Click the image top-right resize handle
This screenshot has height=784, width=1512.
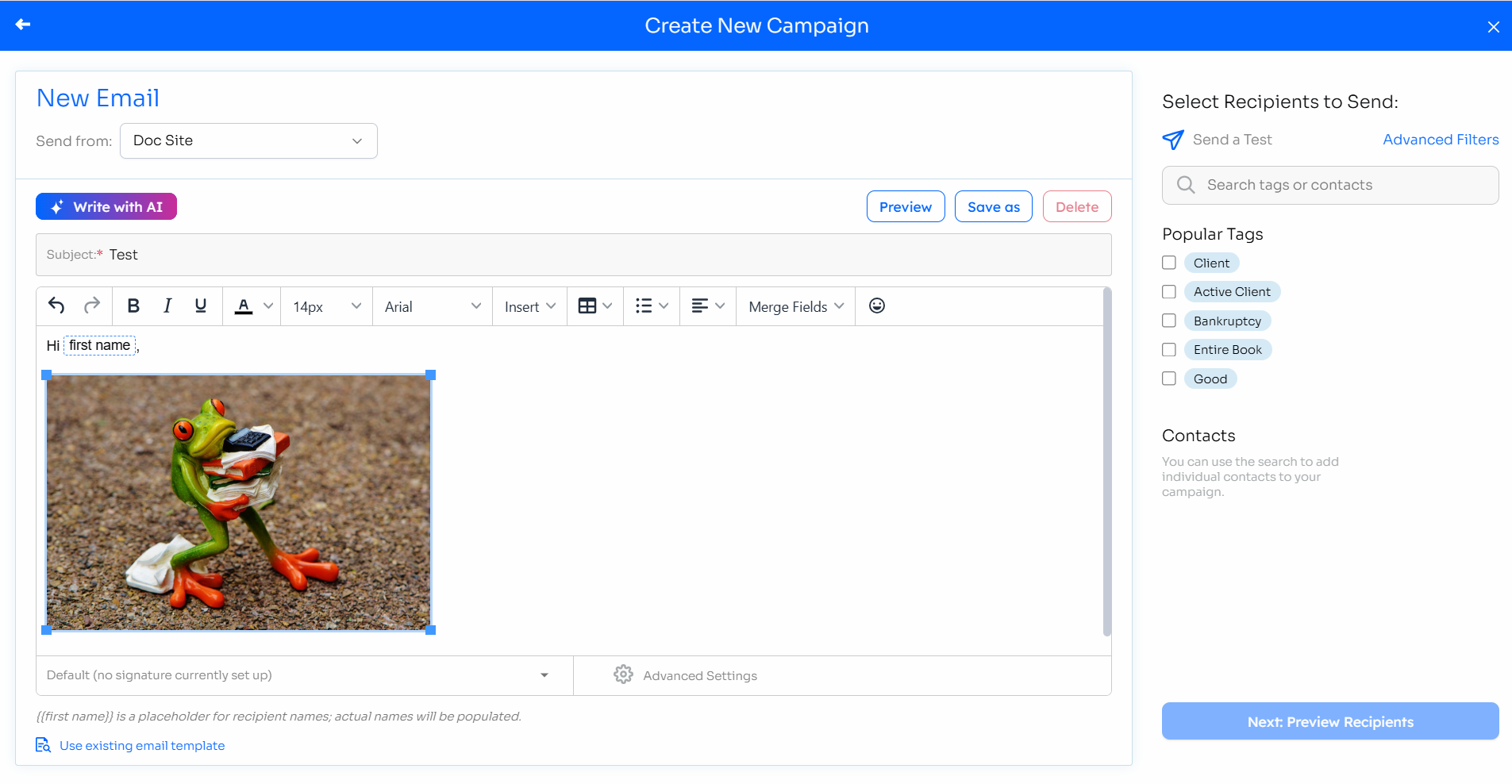click(x=431, y=375)
